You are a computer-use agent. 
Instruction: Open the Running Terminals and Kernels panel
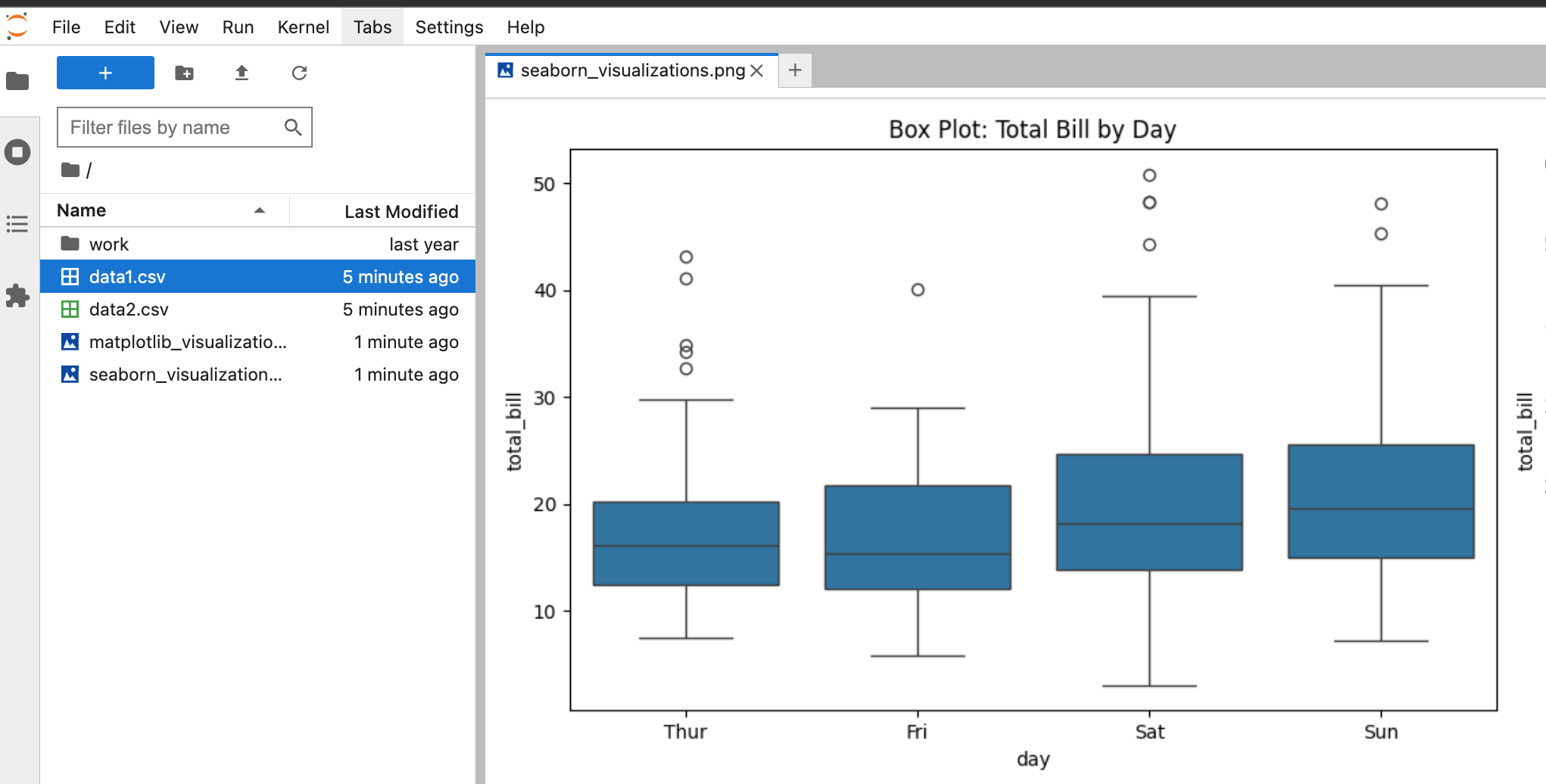point(17,152)
